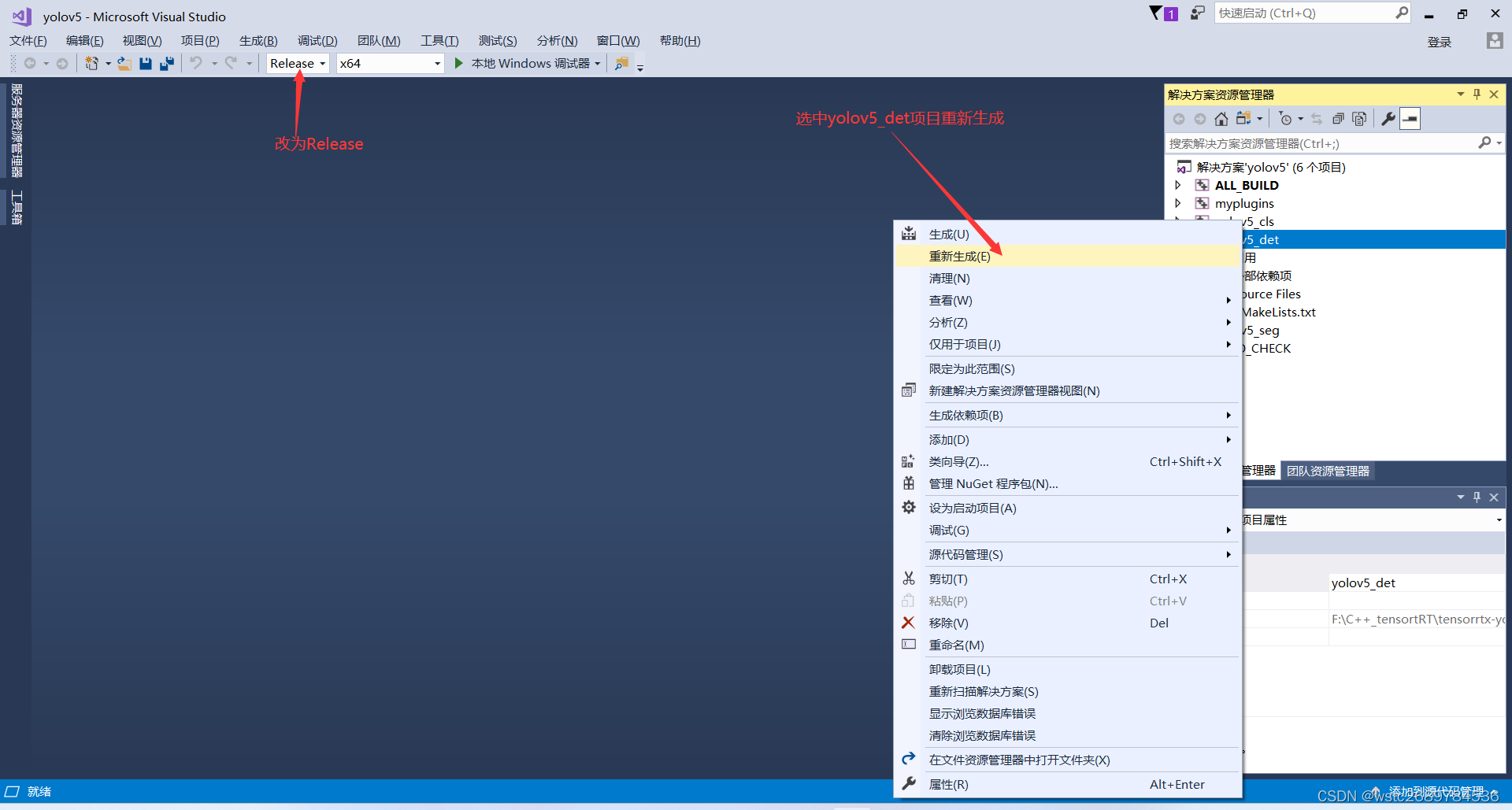Click the Redo toolbar icon
1512x810 pixels.
tap(231, 63)
